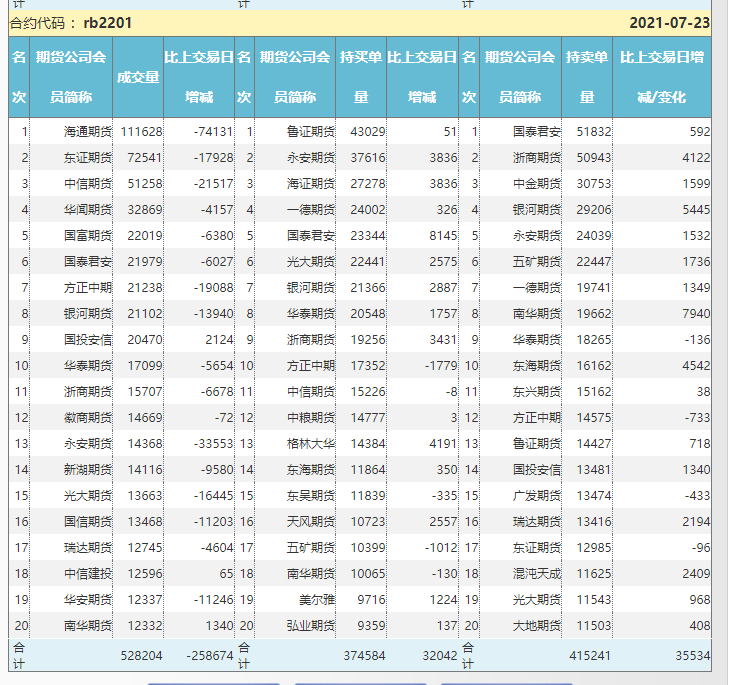Select 海通期货 in volume ranking
The height and width of the screenshot is (685, 729).
88,132
